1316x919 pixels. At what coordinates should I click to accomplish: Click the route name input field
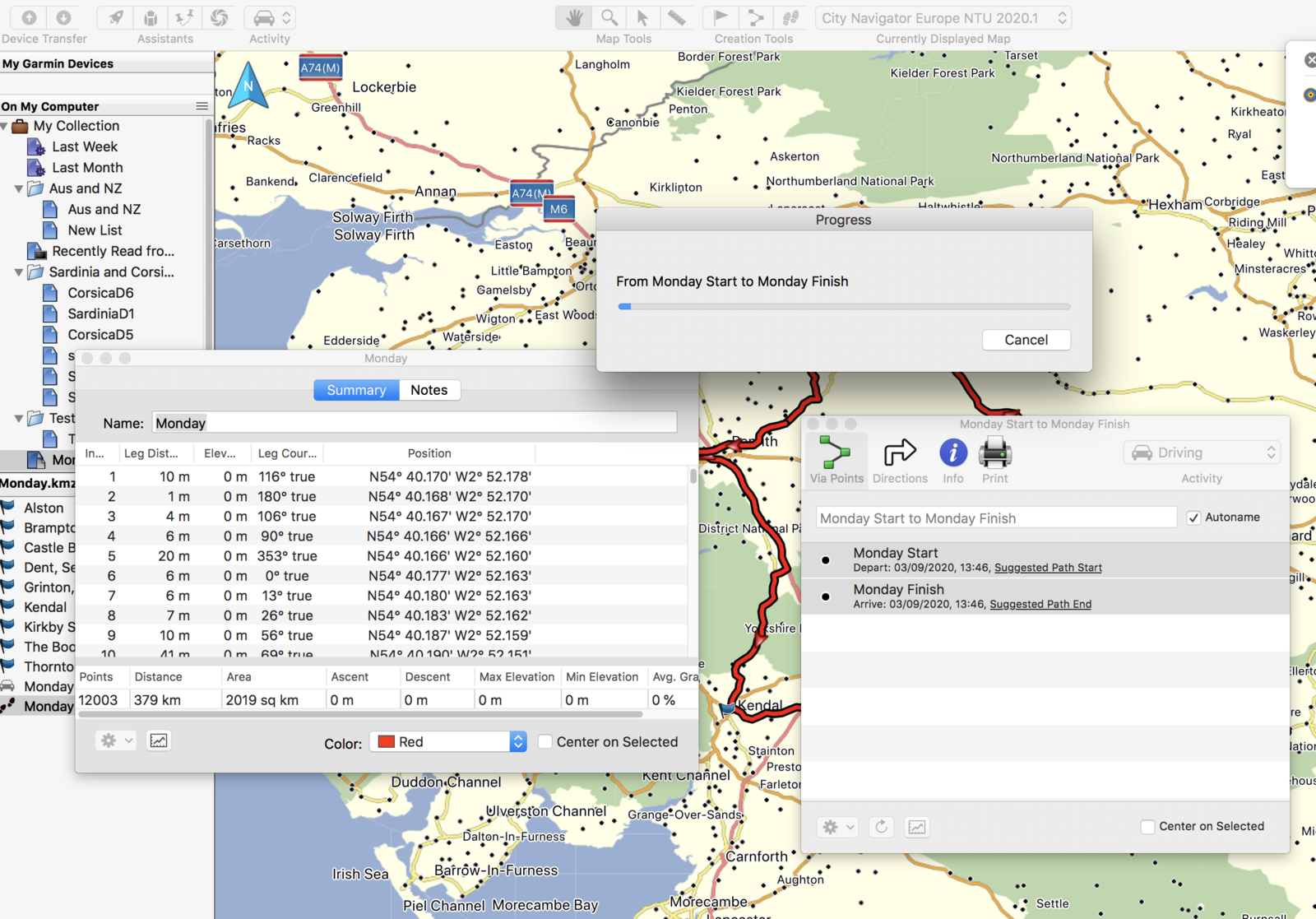tap(997, 518)
